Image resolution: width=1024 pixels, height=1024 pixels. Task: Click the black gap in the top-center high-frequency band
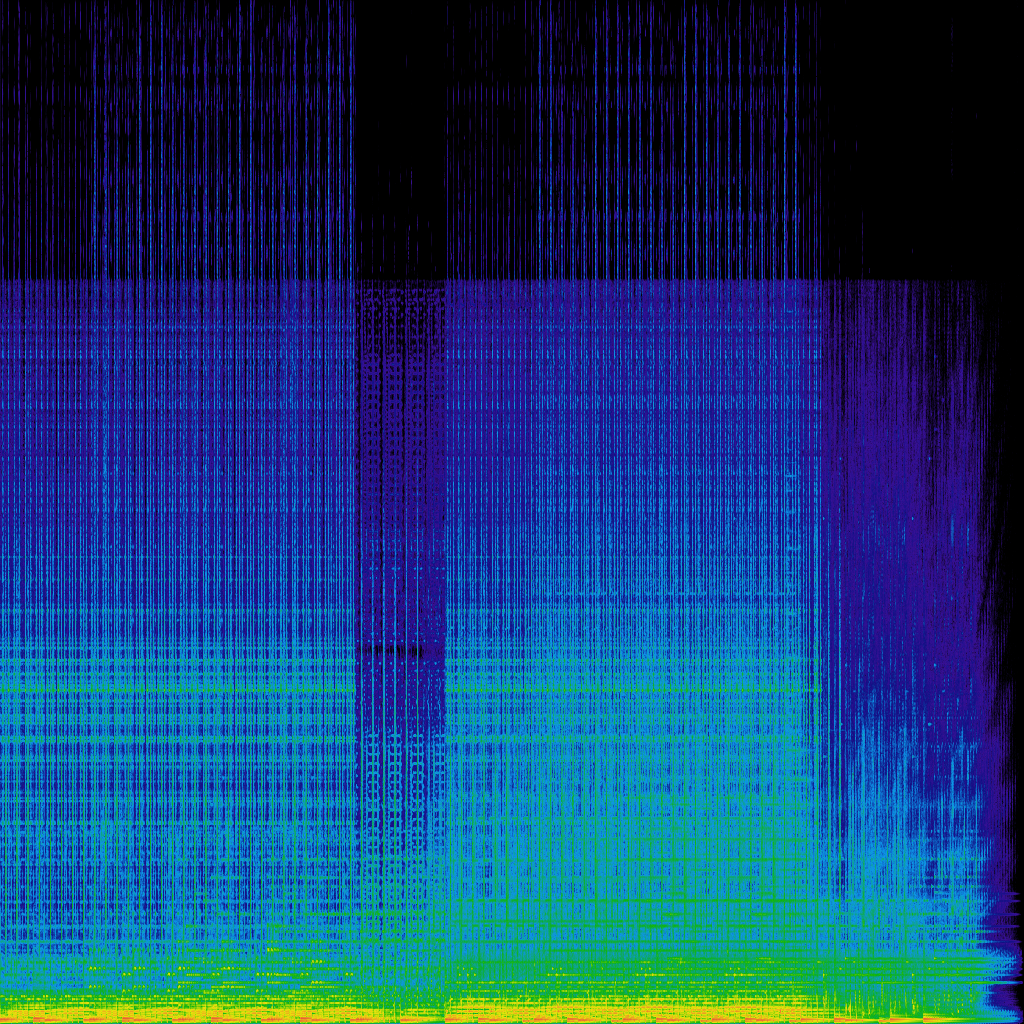point(400,130)
